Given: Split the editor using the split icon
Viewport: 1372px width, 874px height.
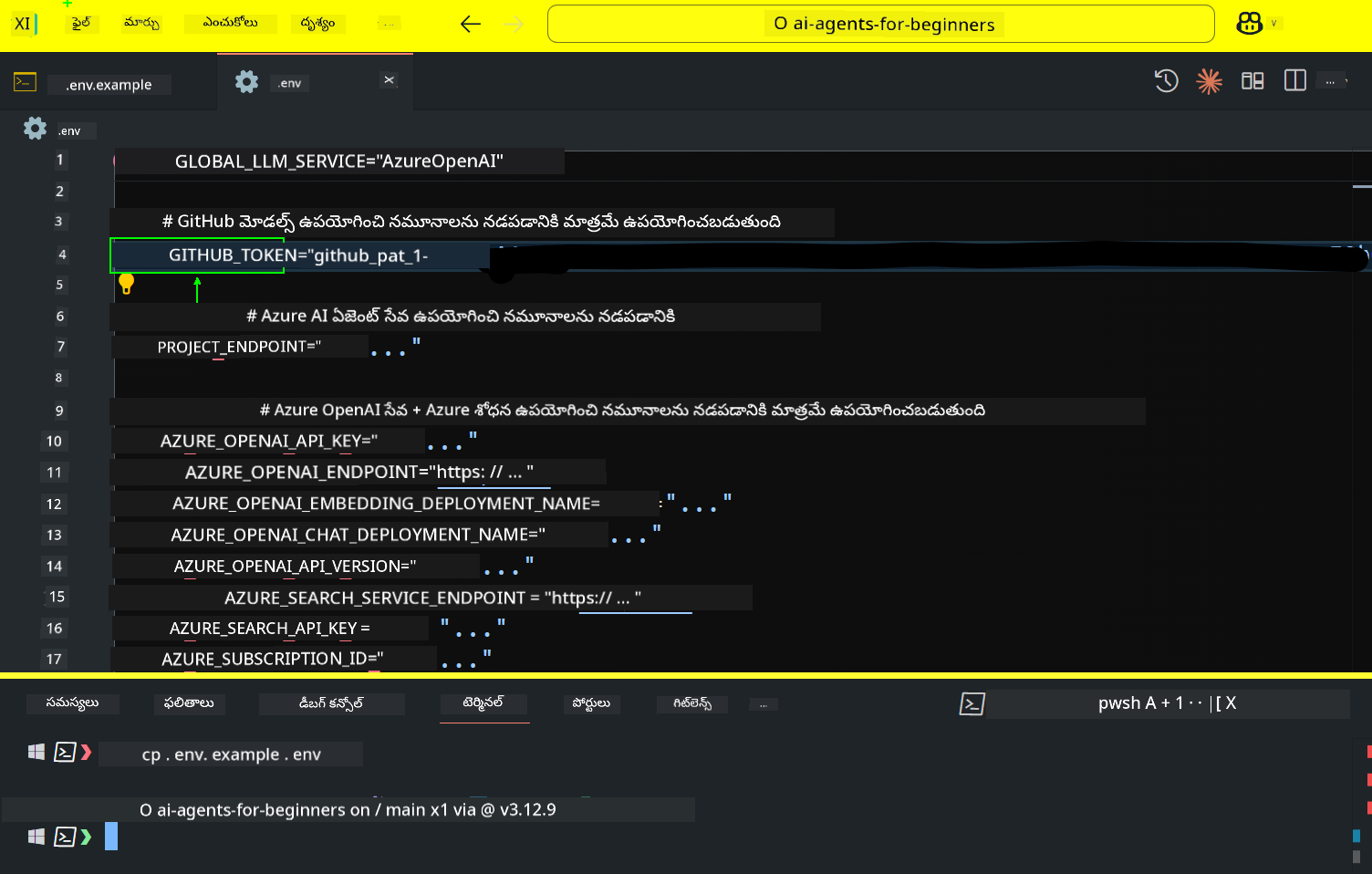Looking at the screenshot, I should [1294, 81].
